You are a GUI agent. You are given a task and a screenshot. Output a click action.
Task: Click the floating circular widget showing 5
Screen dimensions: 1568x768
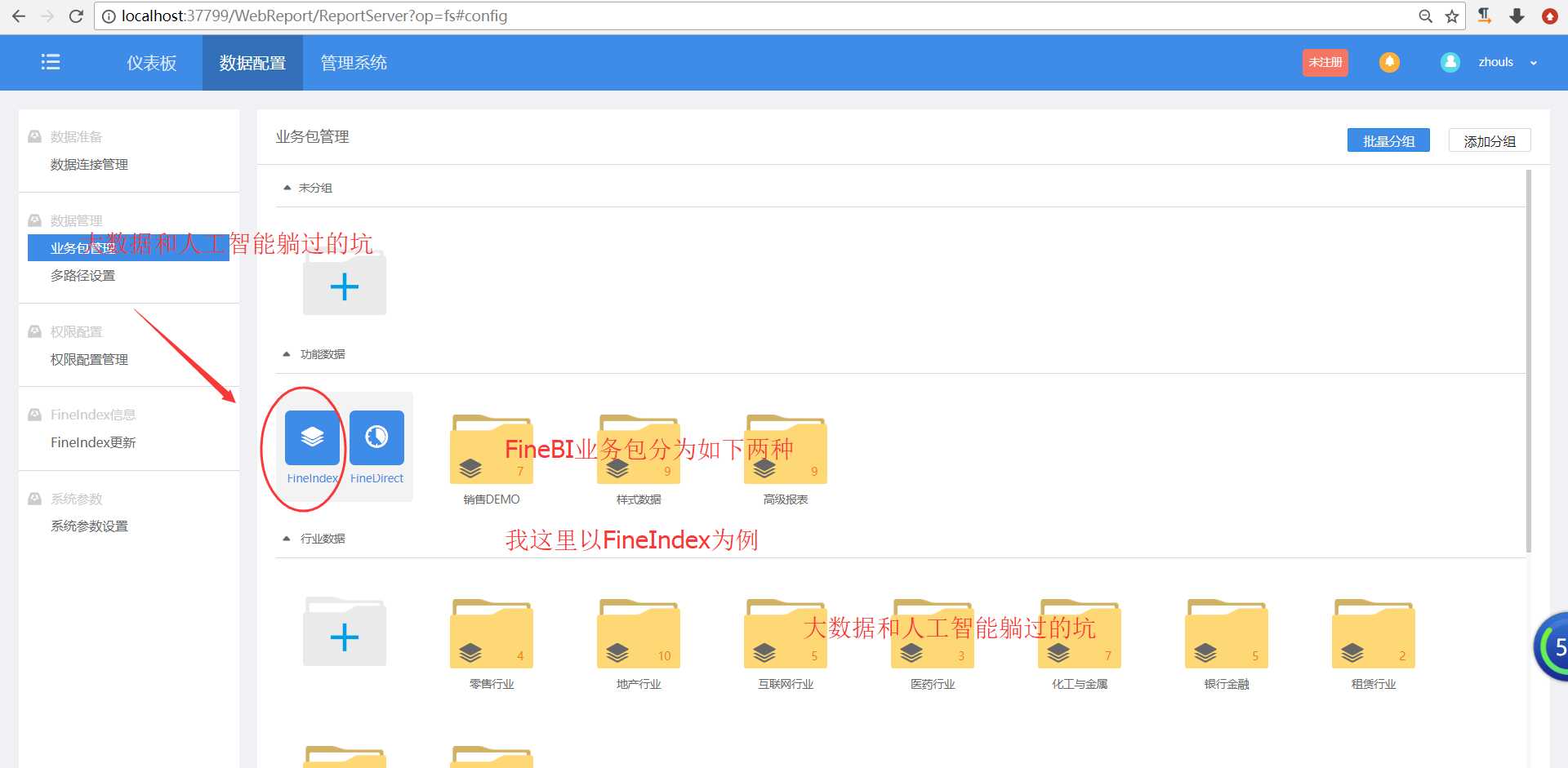coord(1552,646)
